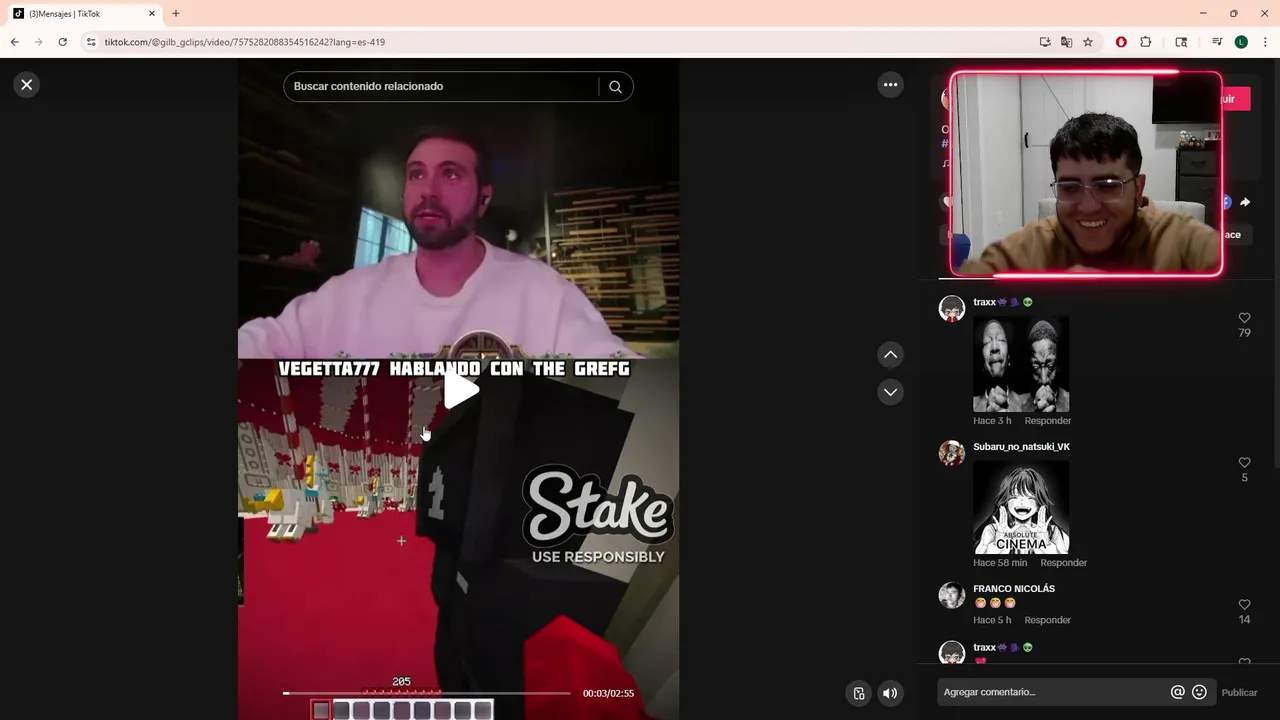Viewport: 1280px width, 720px height.
Task: Like traxx's comment with 79 likes
Action: 1244,319
